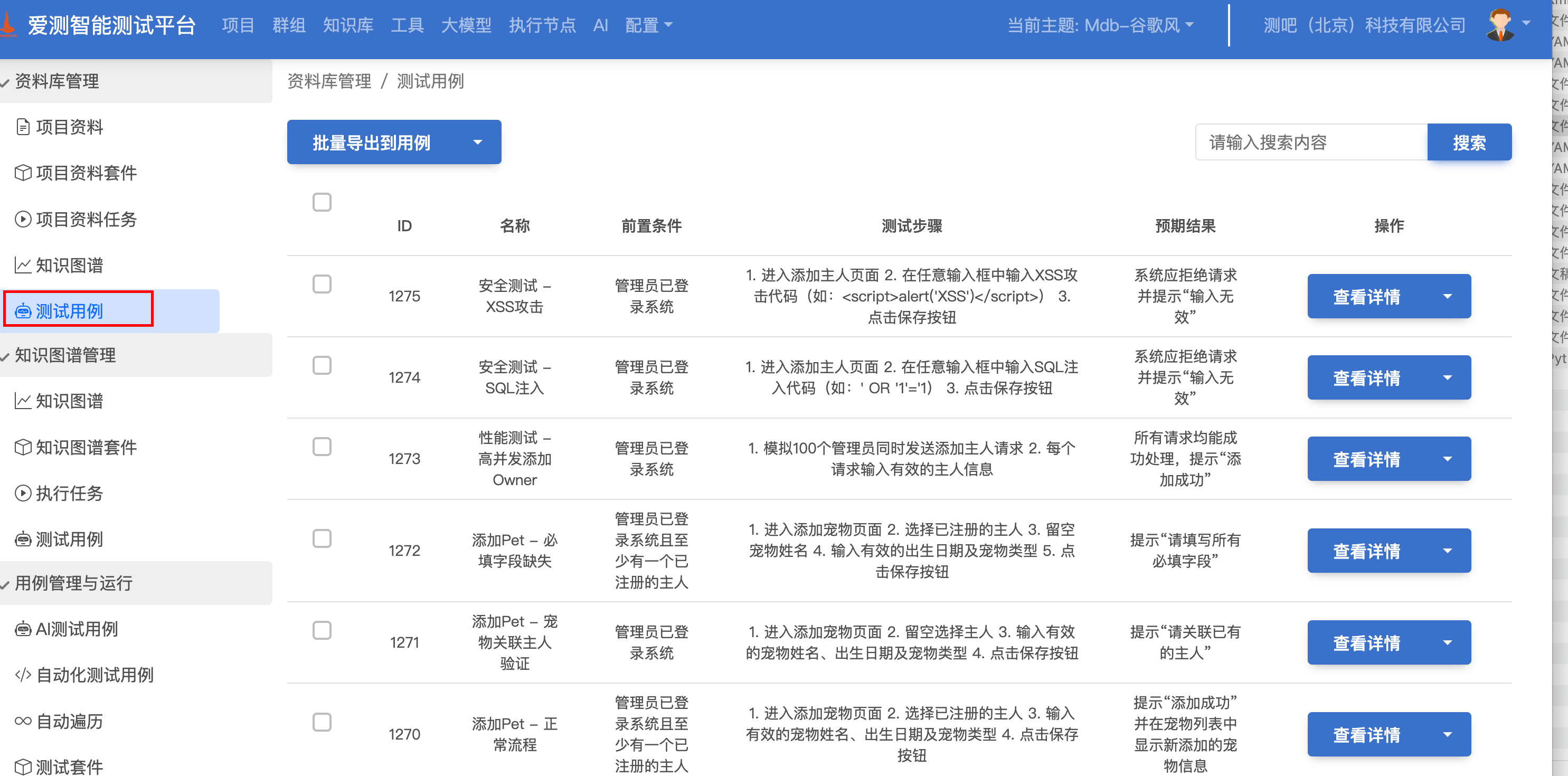This screenshot has height=776, width=1568.
Task: Click the robot icon beside AI测试用例
Action: pyautogui.click(x=23, y=629)
